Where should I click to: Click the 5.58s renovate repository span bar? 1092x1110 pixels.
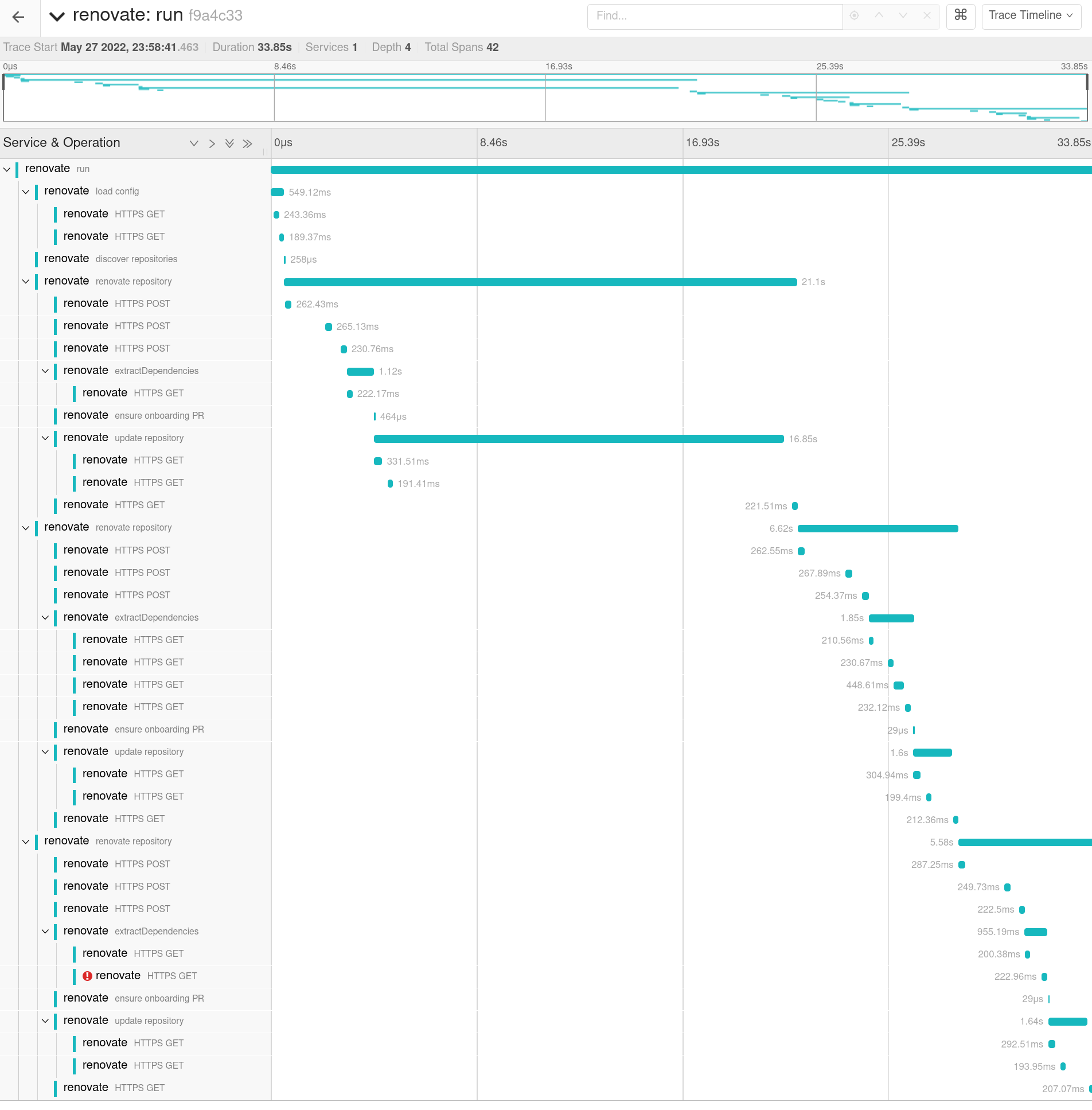click(1025, 842)
